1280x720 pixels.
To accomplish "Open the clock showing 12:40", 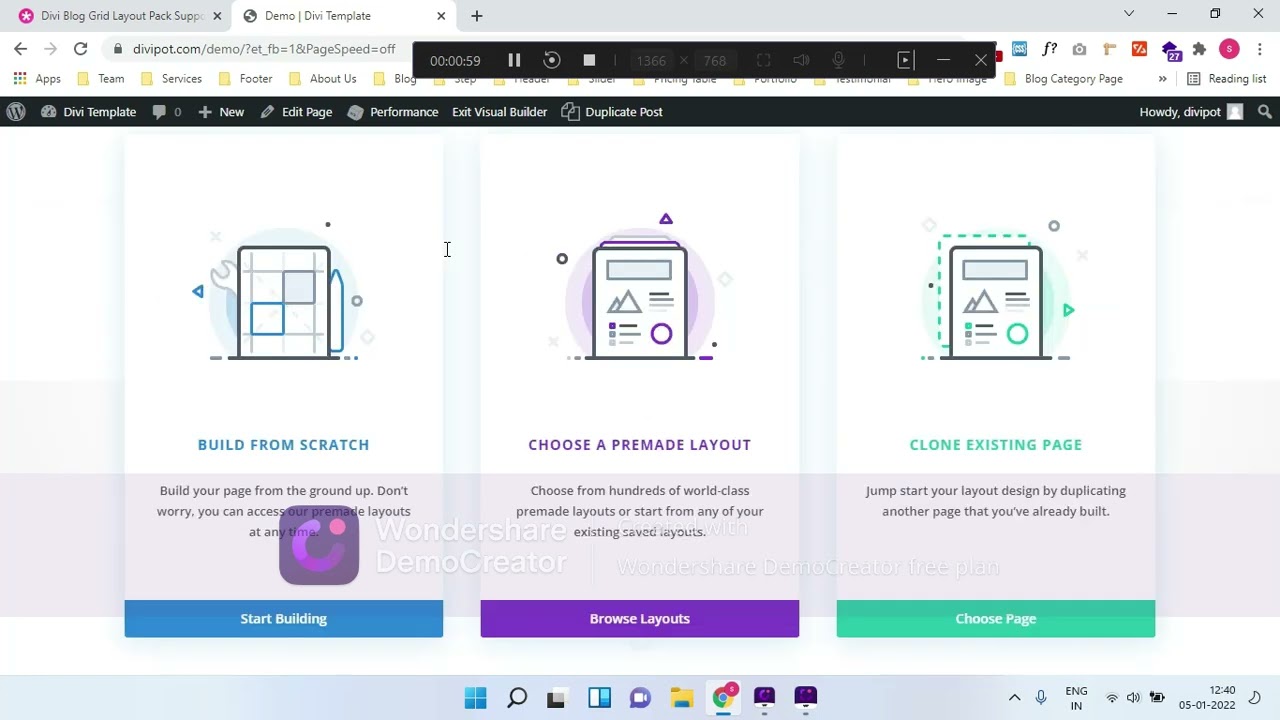I will 1207,697.
